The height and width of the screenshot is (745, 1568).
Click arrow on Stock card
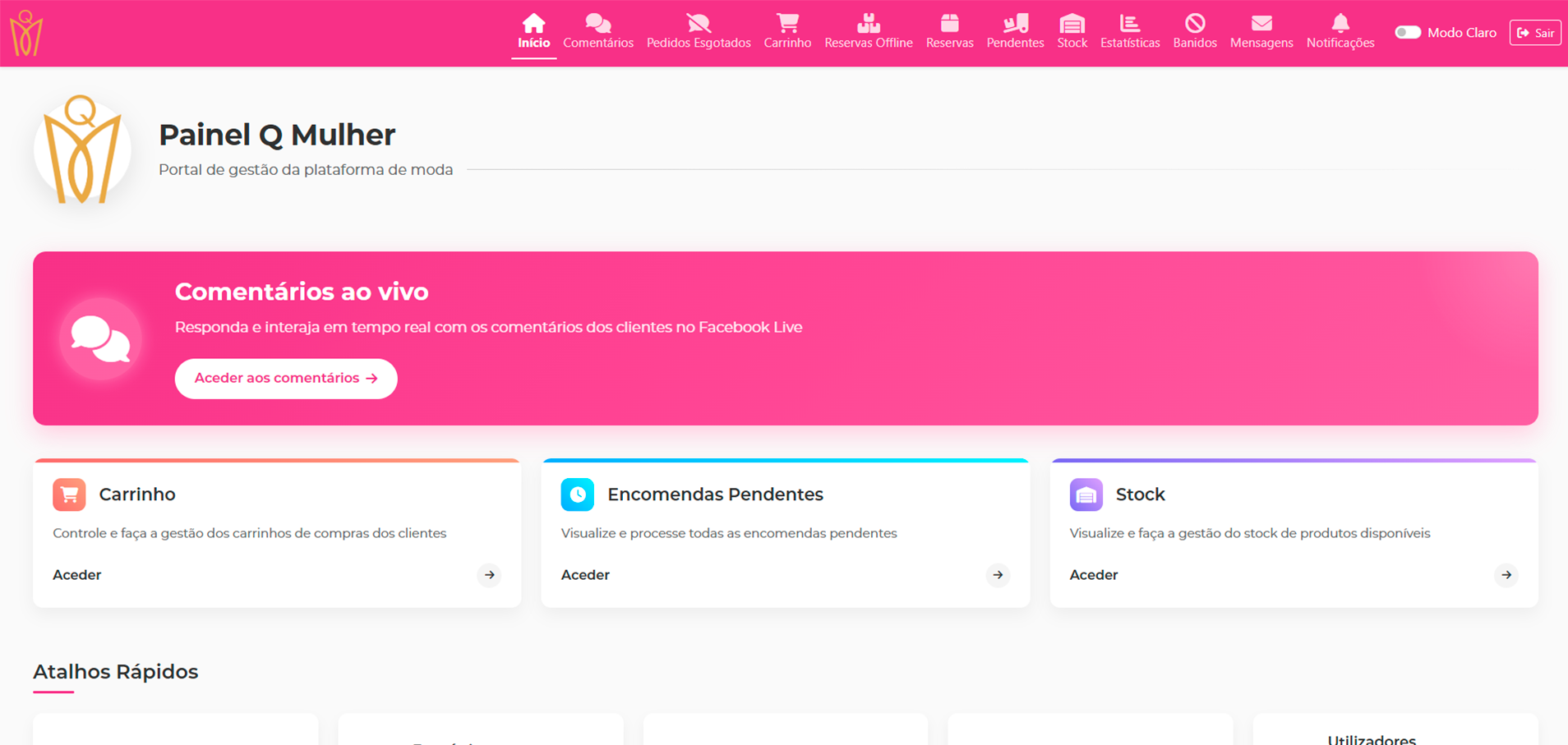pos(1506,575)
